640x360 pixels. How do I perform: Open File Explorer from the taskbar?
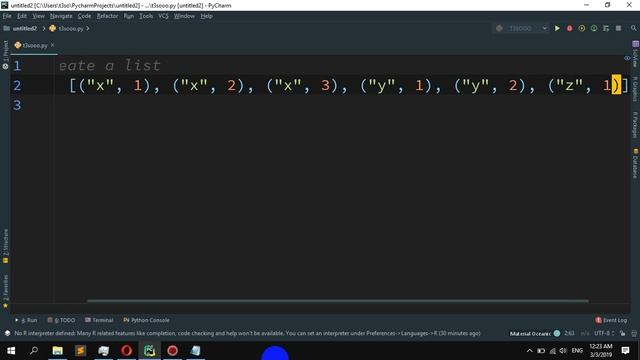click(x=58, y=351)
